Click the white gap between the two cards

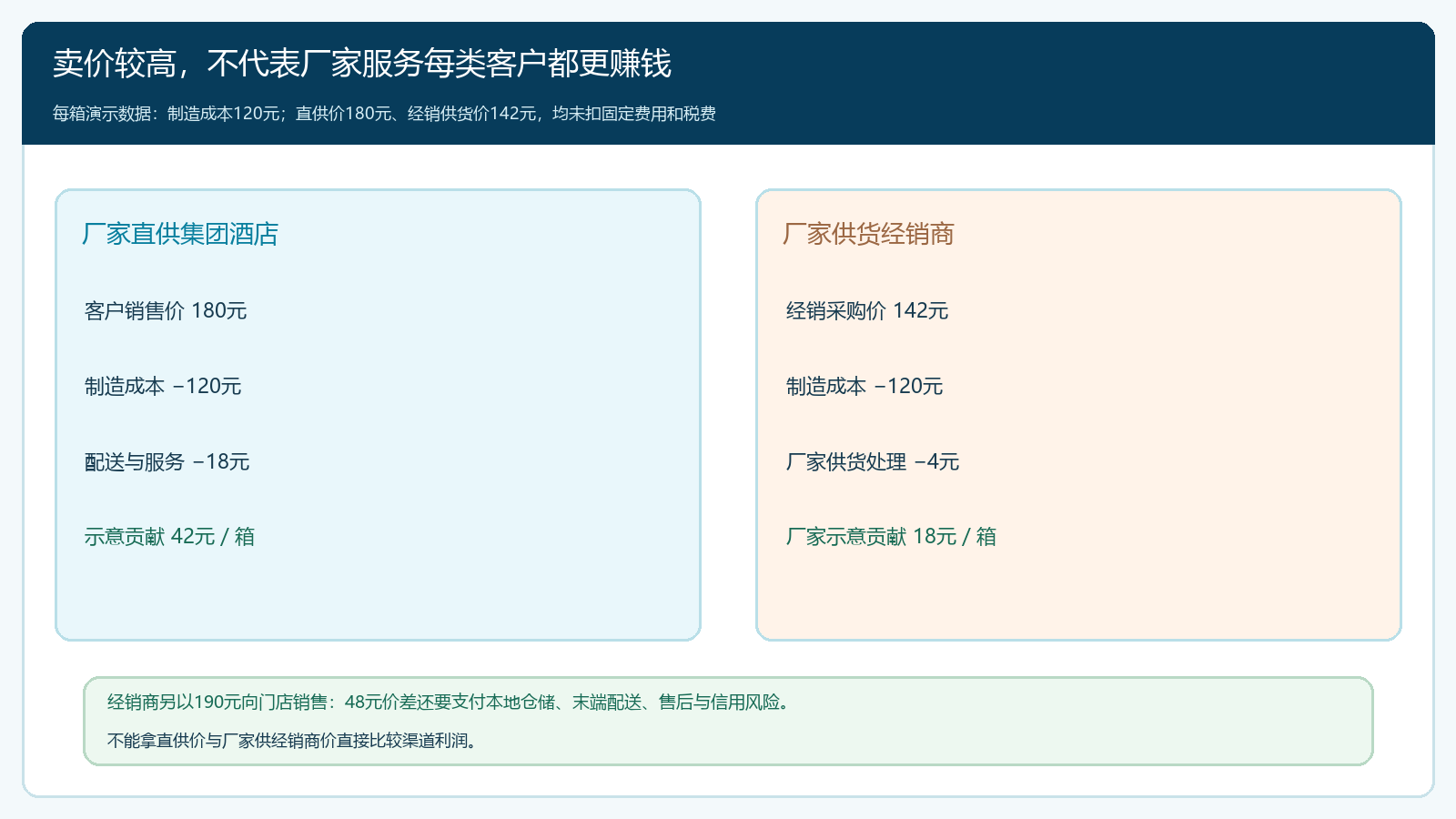[x=728, y=415]
